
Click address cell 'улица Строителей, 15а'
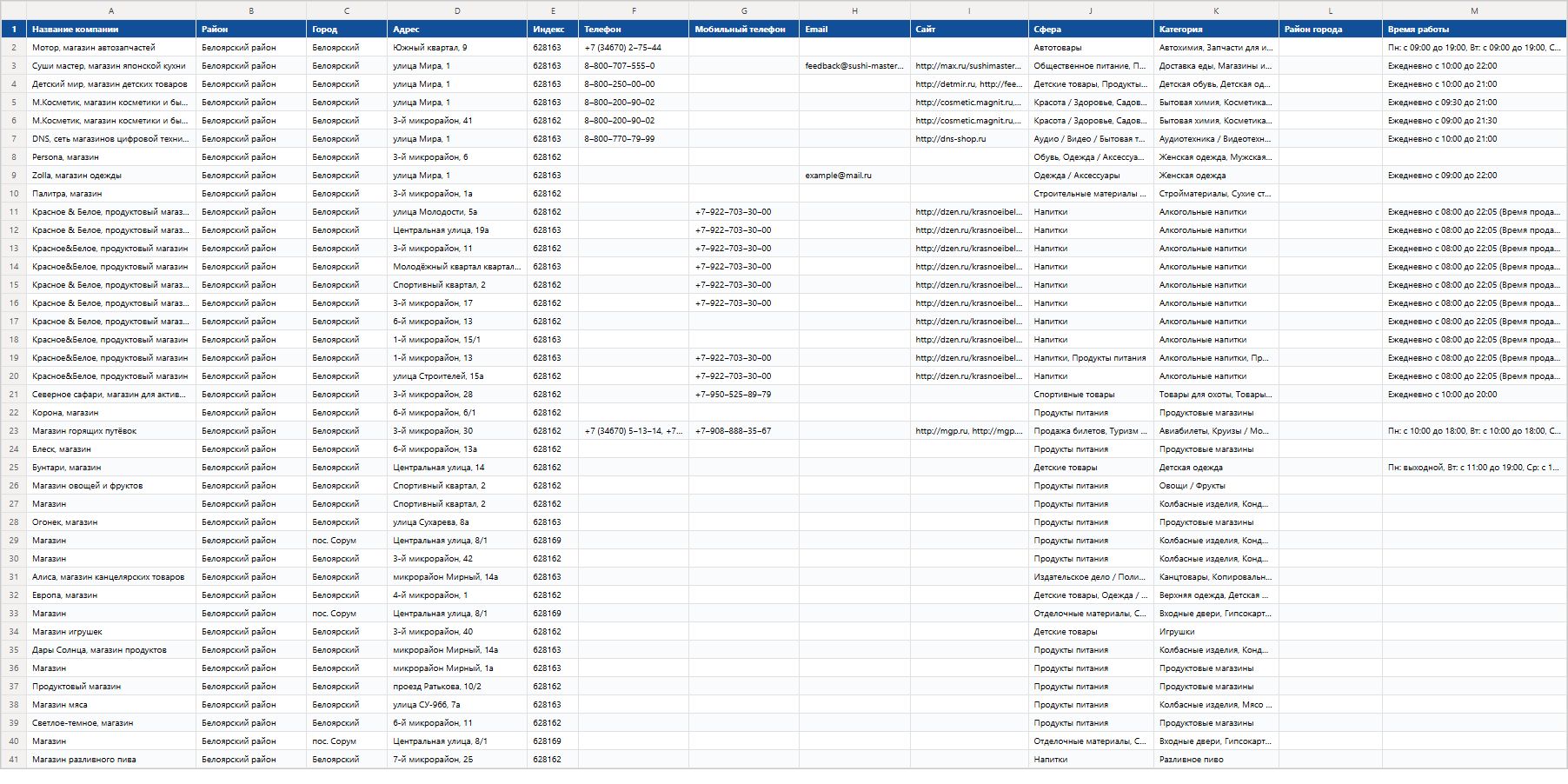457,376
